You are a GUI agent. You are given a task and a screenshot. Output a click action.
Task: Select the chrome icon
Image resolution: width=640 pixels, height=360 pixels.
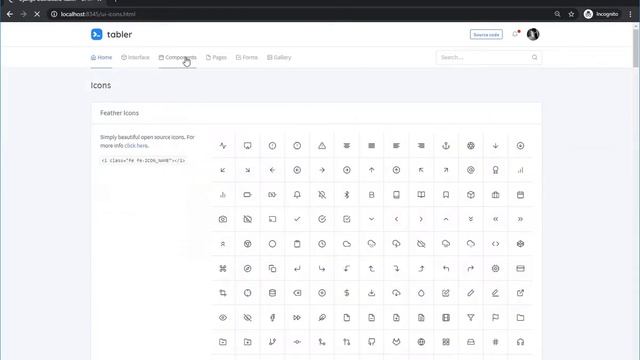coord(248,244)
